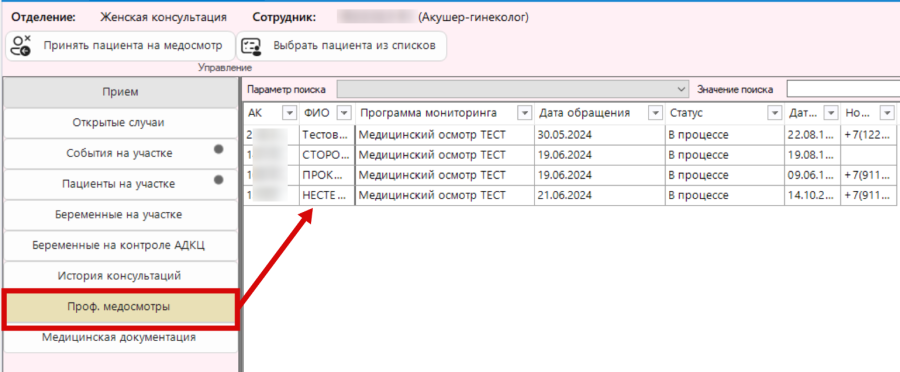Open the Статус column filter dropdown
This screenshot has width=900, height=372.
point(775,113)
